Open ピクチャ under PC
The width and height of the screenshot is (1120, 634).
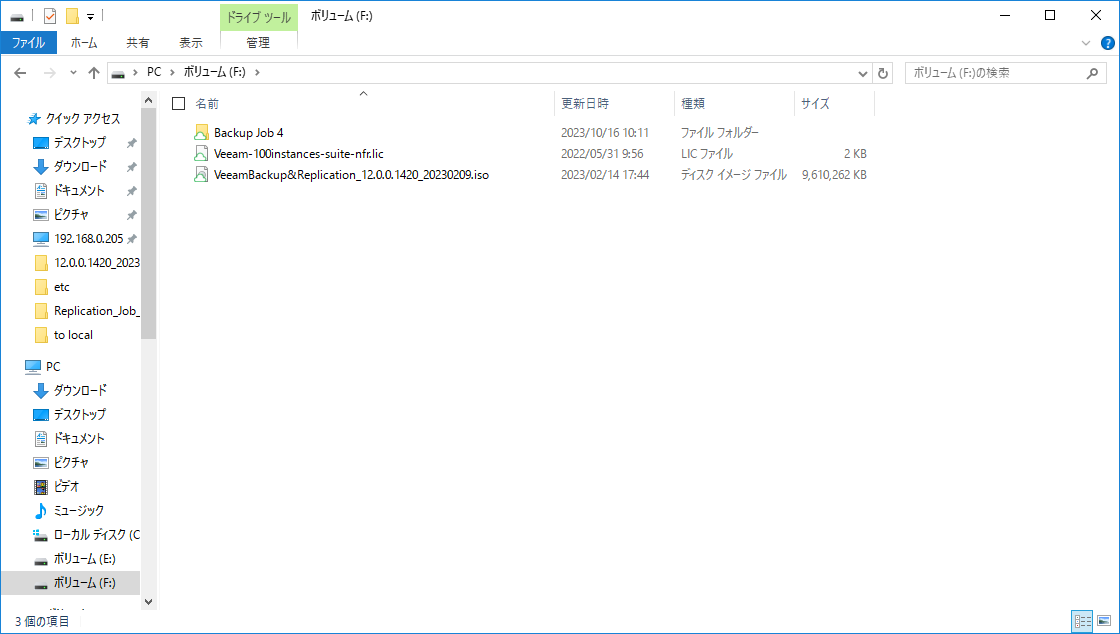70,463
